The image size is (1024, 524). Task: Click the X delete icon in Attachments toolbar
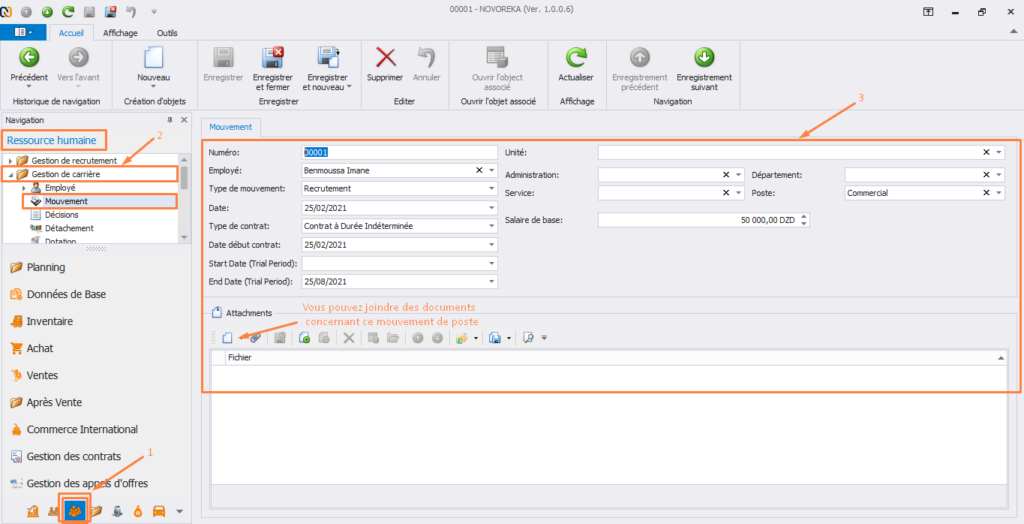(x=349, y=338)
